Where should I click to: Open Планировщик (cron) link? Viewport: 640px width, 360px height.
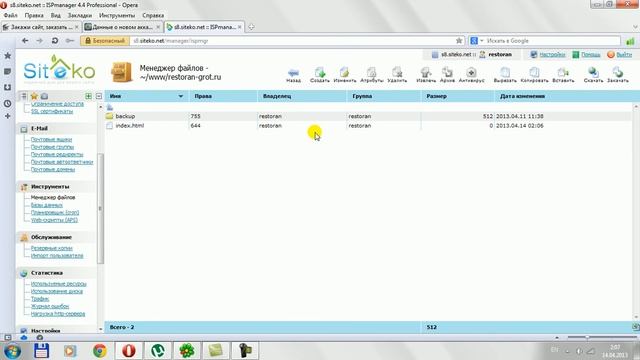pyautogui.click(x=55, y=212)
